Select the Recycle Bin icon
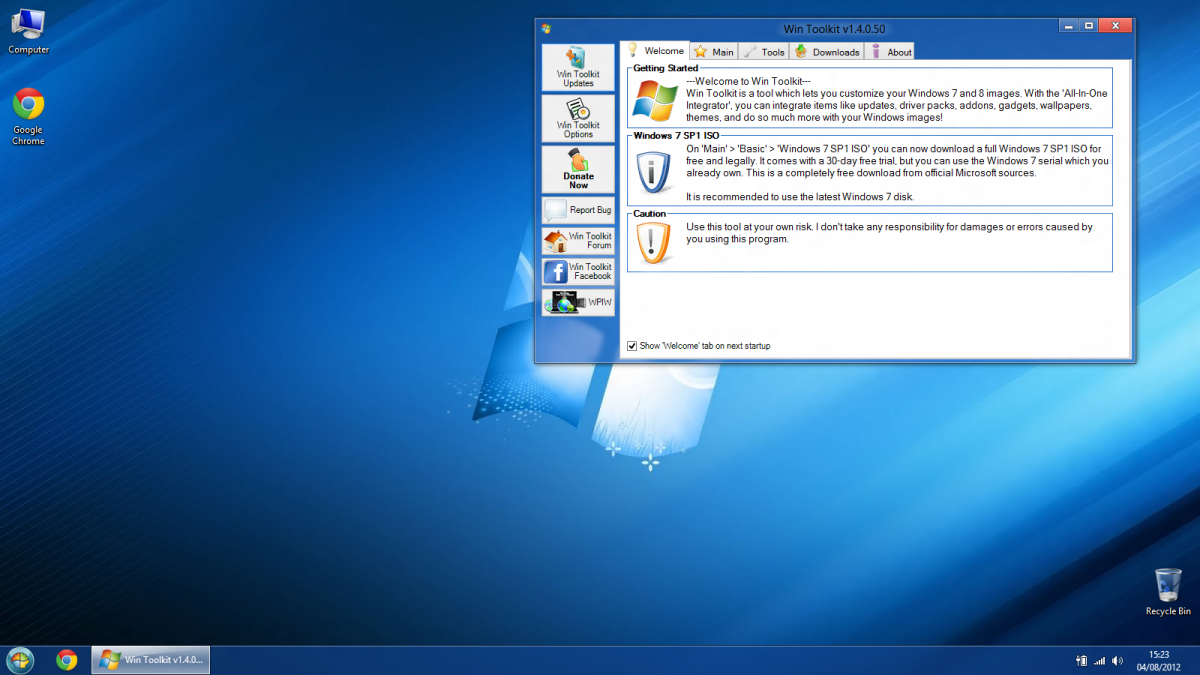This screenshot has height=675, width=1200. (1168, 591)
